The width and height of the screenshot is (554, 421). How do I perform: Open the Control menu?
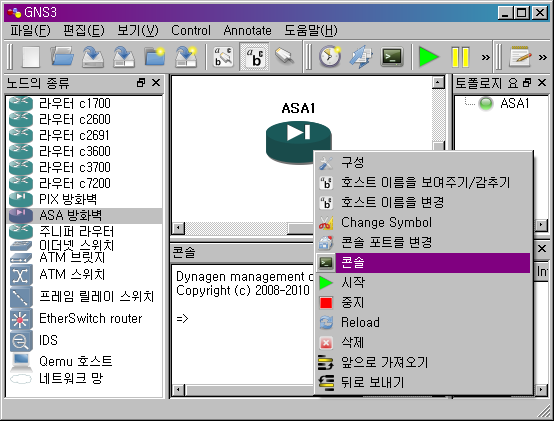(191, 31)
